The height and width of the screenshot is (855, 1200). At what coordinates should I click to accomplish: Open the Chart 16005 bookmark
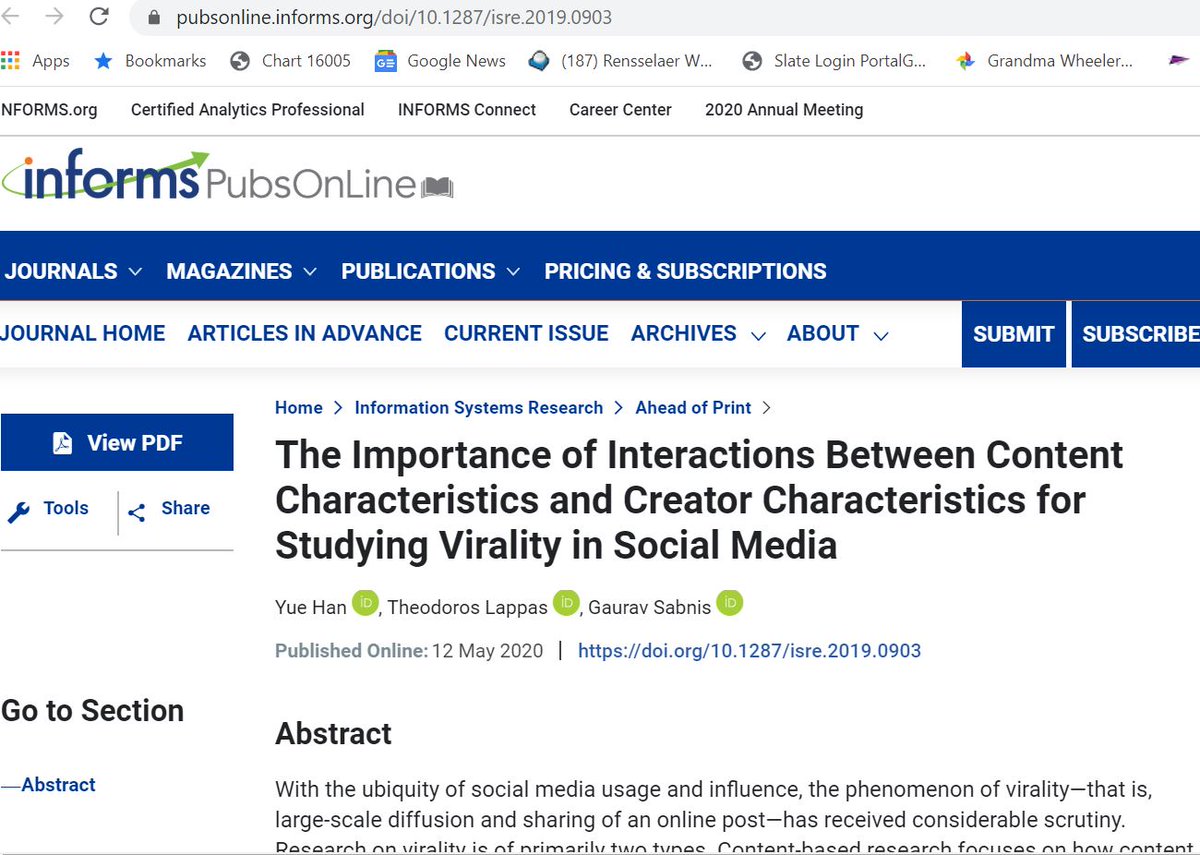coord(290,60)
